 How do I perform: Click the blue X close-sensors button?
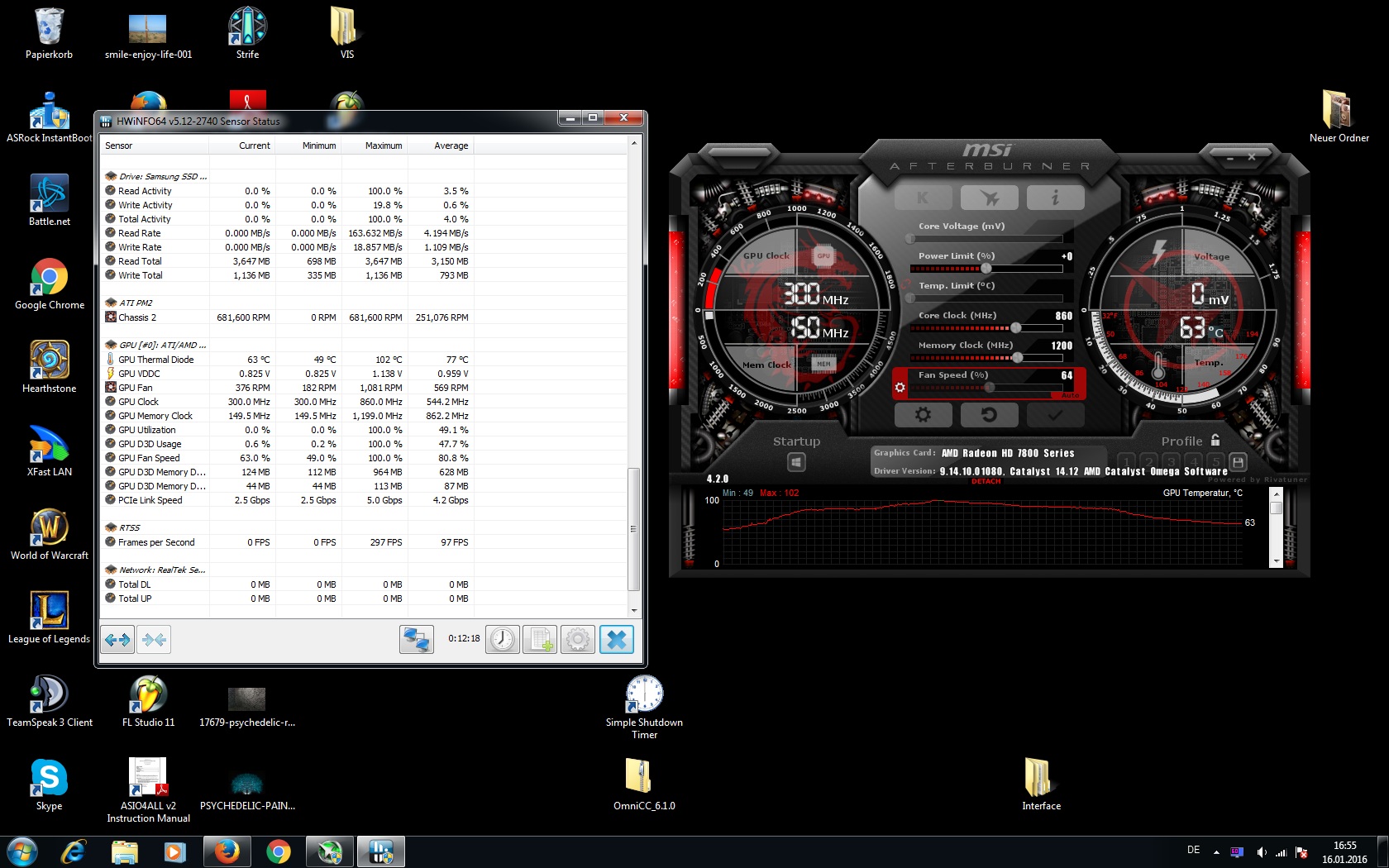[616, 639]
